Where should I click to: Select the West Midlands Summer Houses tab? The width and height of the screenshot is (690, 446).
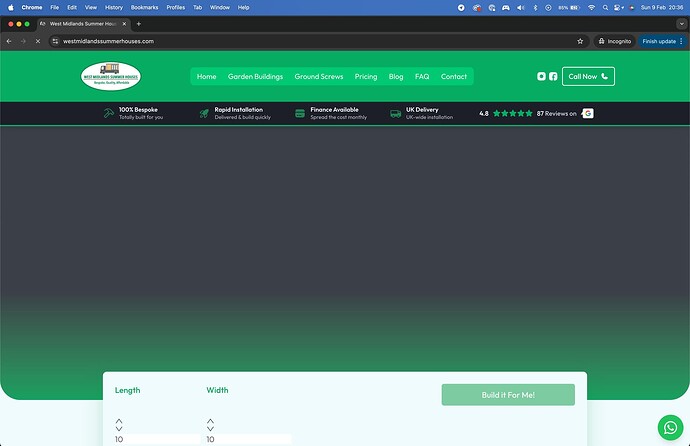[x=83, y=24]
